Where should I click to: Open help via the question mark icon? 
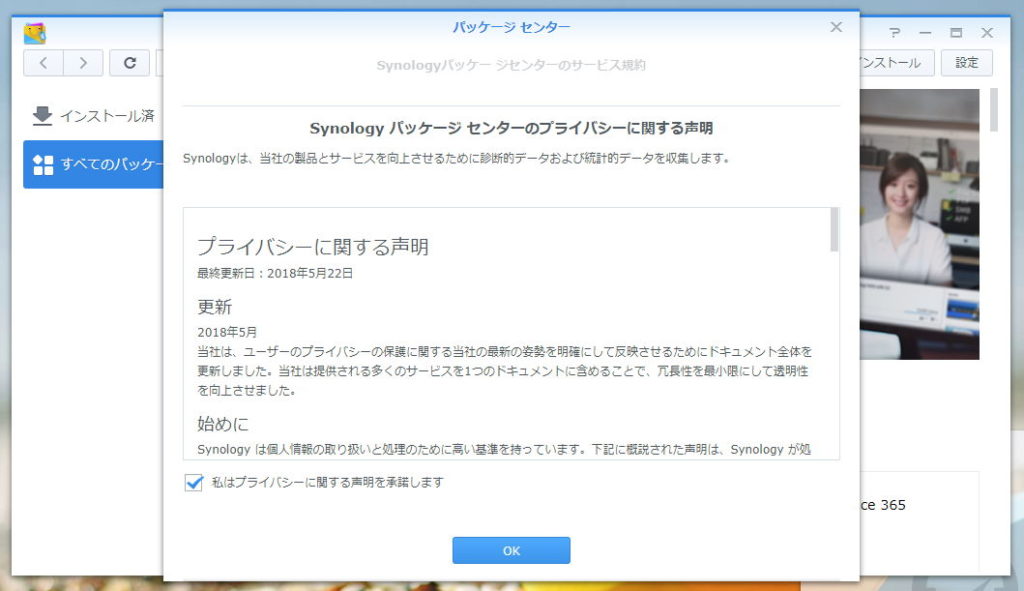click(x=895, y=33)
